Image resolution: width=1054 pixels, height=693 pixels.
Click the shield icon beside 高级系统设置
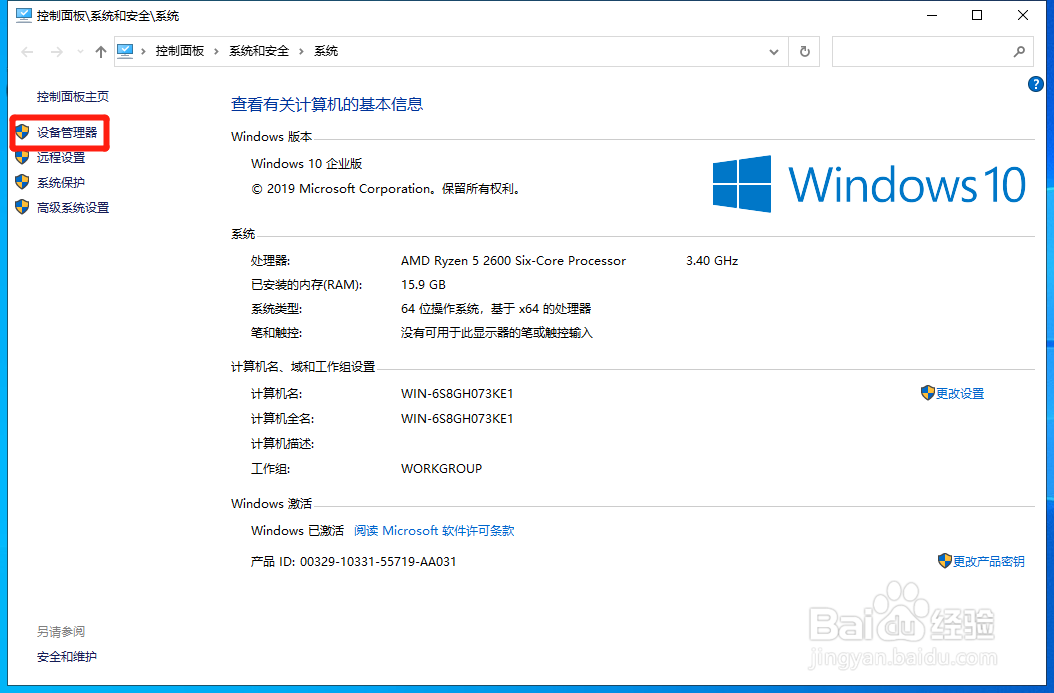point(22,206)
